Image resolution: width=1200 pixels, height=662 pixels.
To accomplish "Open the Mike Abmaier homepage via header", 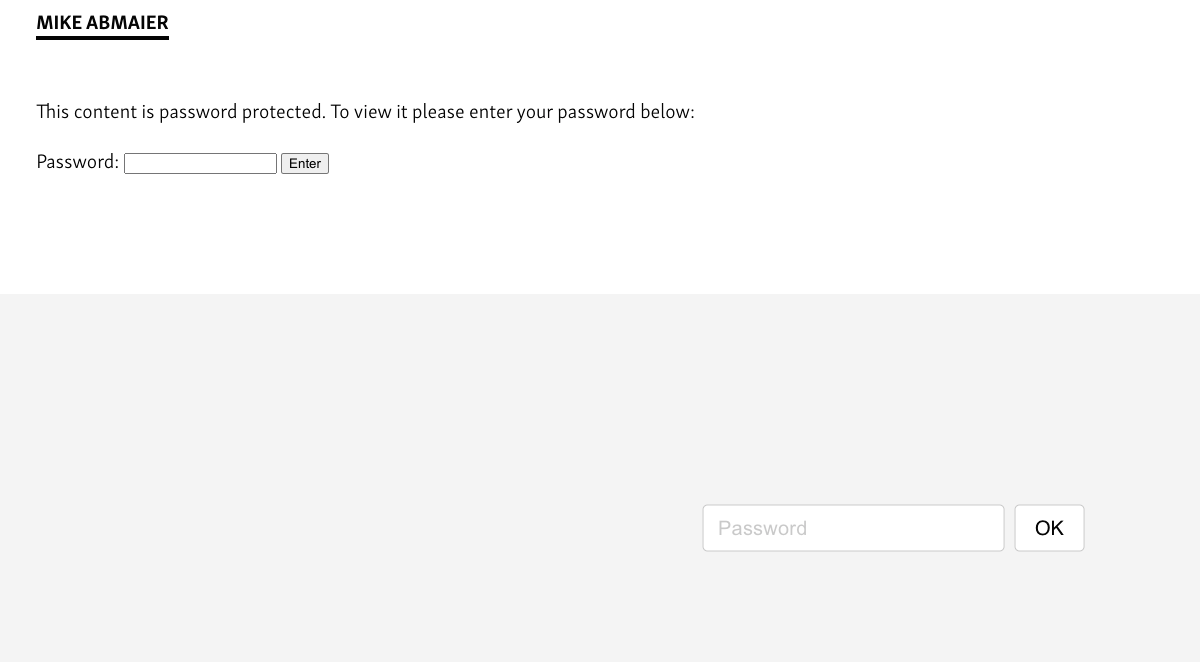I will (102, 22).
